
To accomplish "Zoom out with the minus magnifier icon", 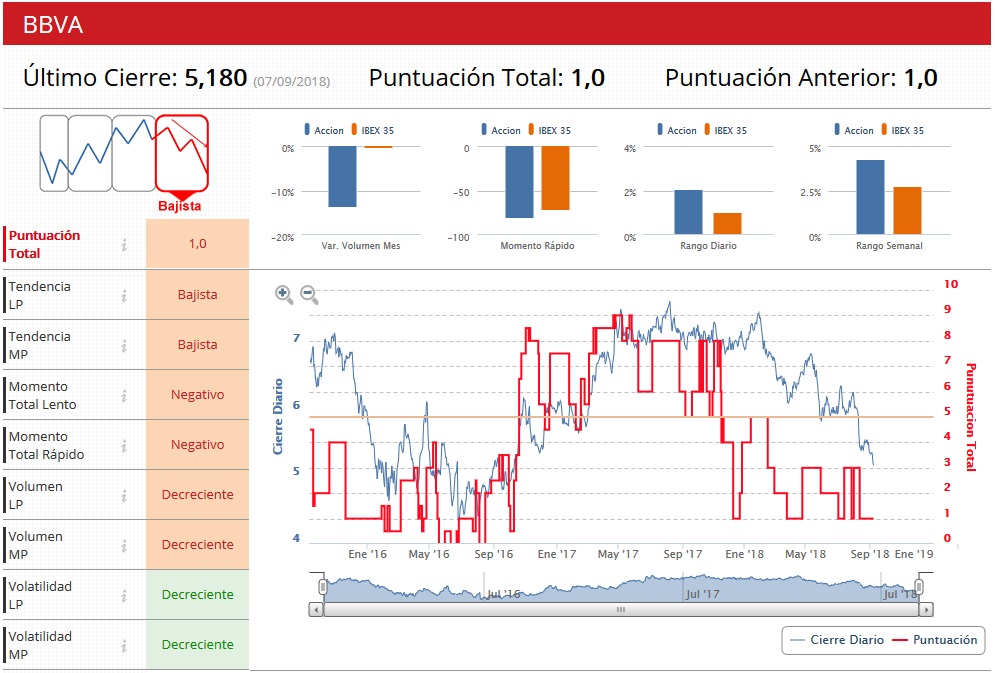I will [309, 294].
